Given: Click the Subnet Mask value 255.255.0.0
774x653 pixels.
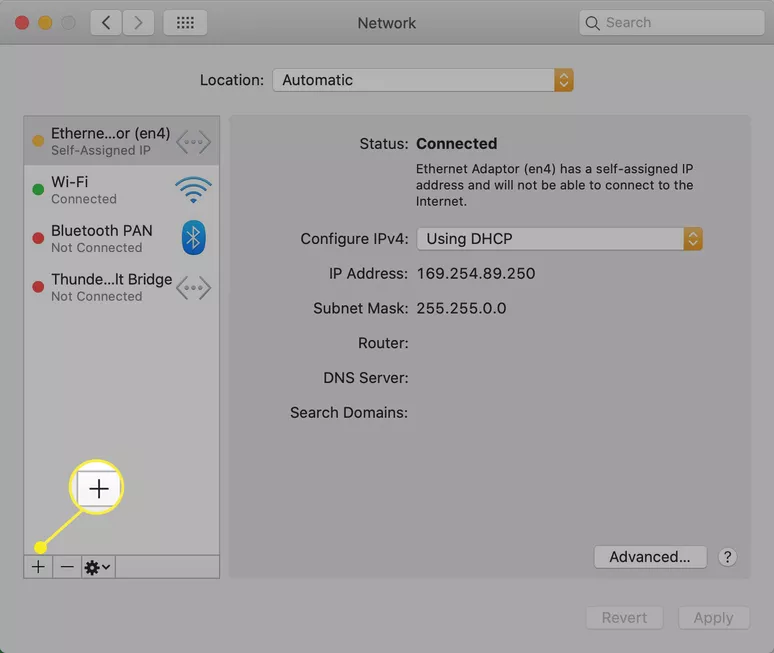Looking at the screenshot, I should 461,308.
